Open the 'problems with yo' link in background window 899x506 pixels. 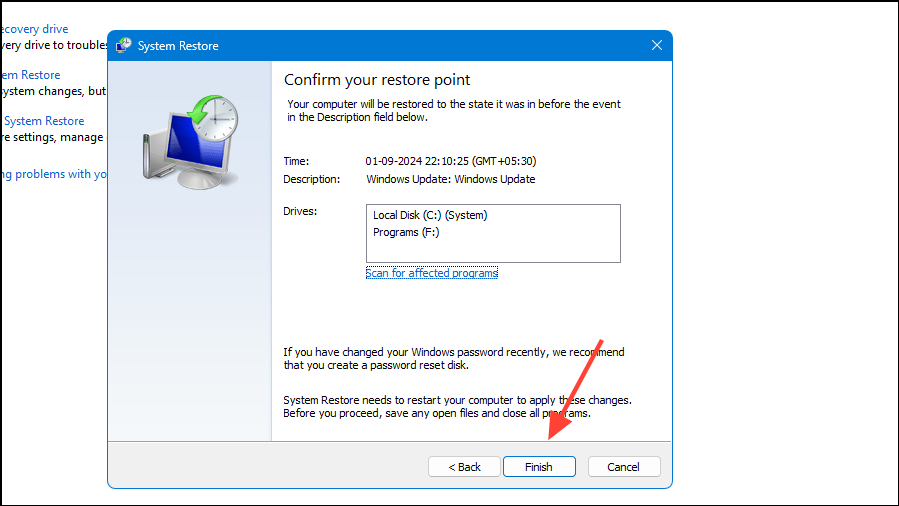point(54,174)
